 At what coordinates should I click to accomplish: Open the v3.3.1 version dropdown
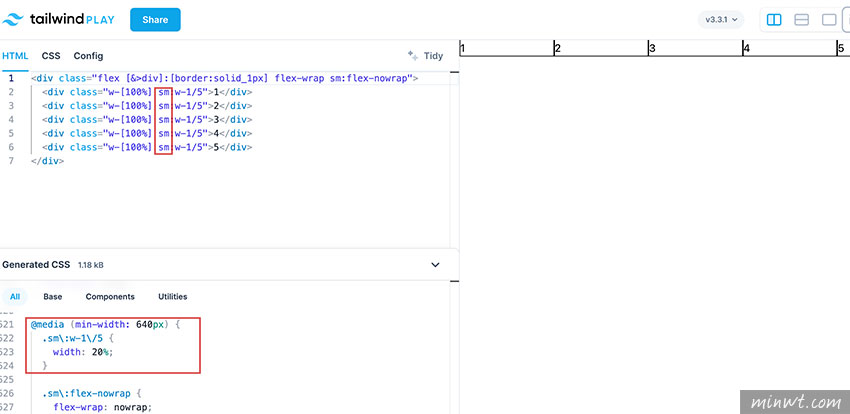721,20
